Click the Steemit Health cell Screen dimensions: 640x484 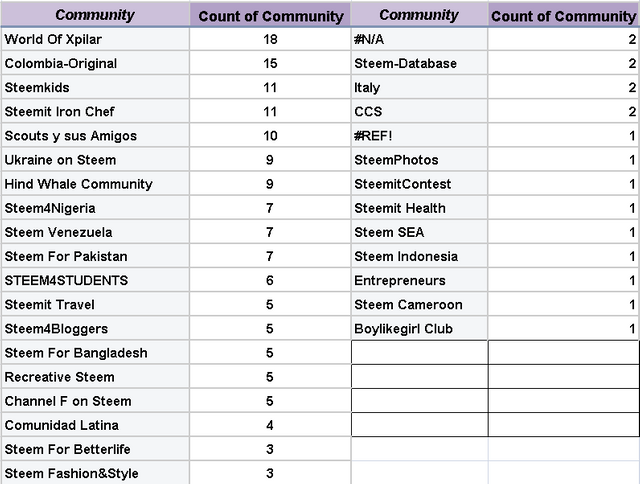pyautogui.click(x=419, y=208)
